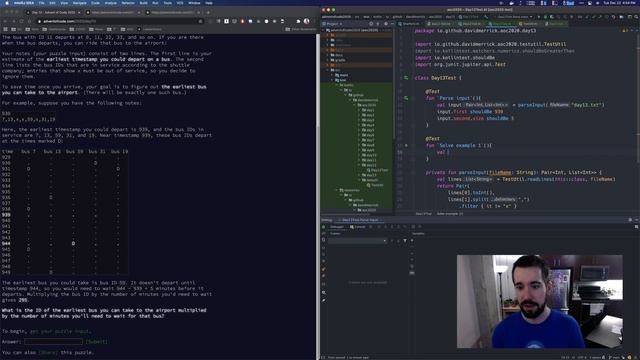Click the date and time in menu bar
This screenshot has width=640, height=360.
(x=619, y=3)
